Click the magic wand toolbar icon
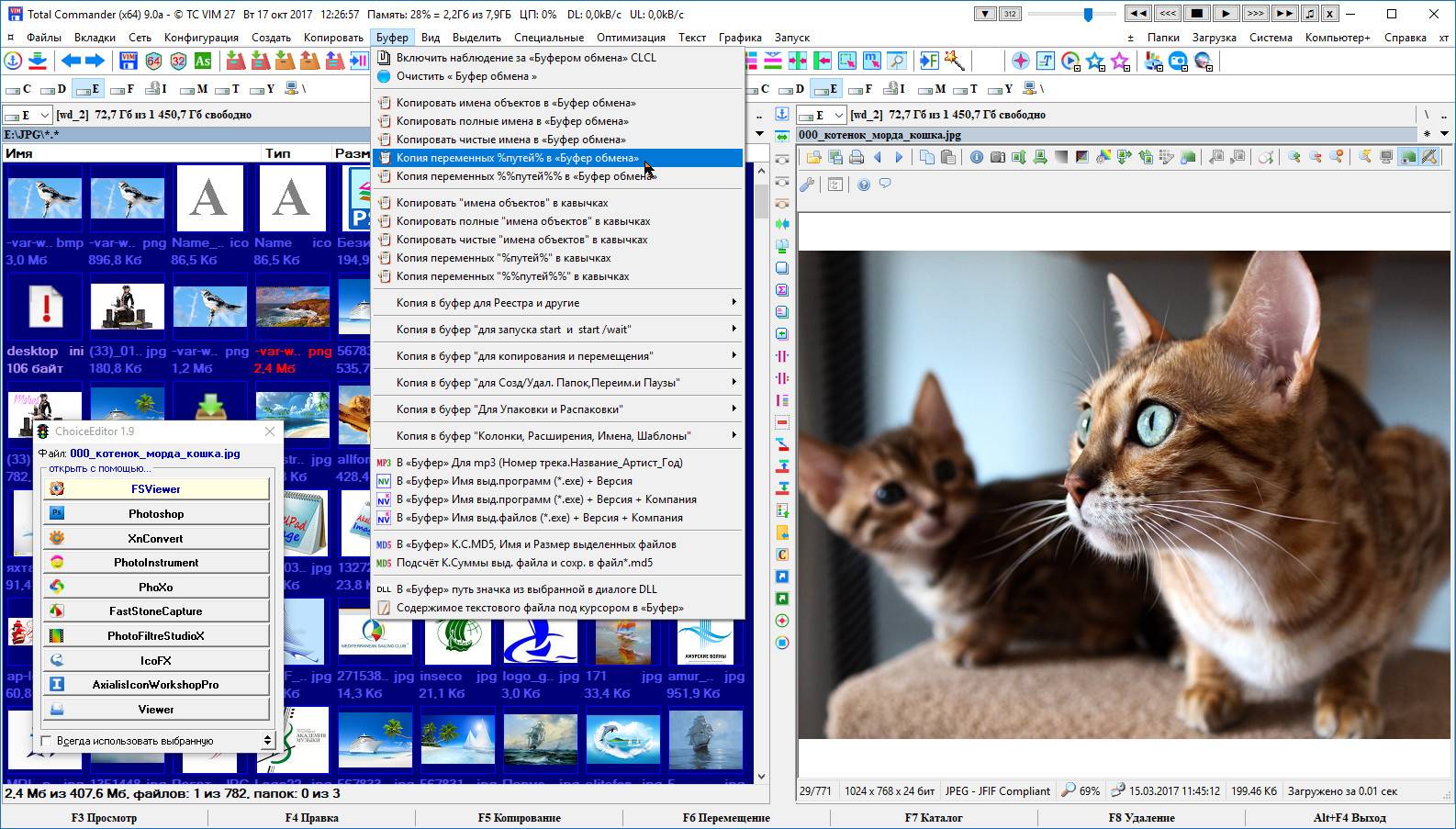This screenshot has width=1456, height=829. point(954,61)
